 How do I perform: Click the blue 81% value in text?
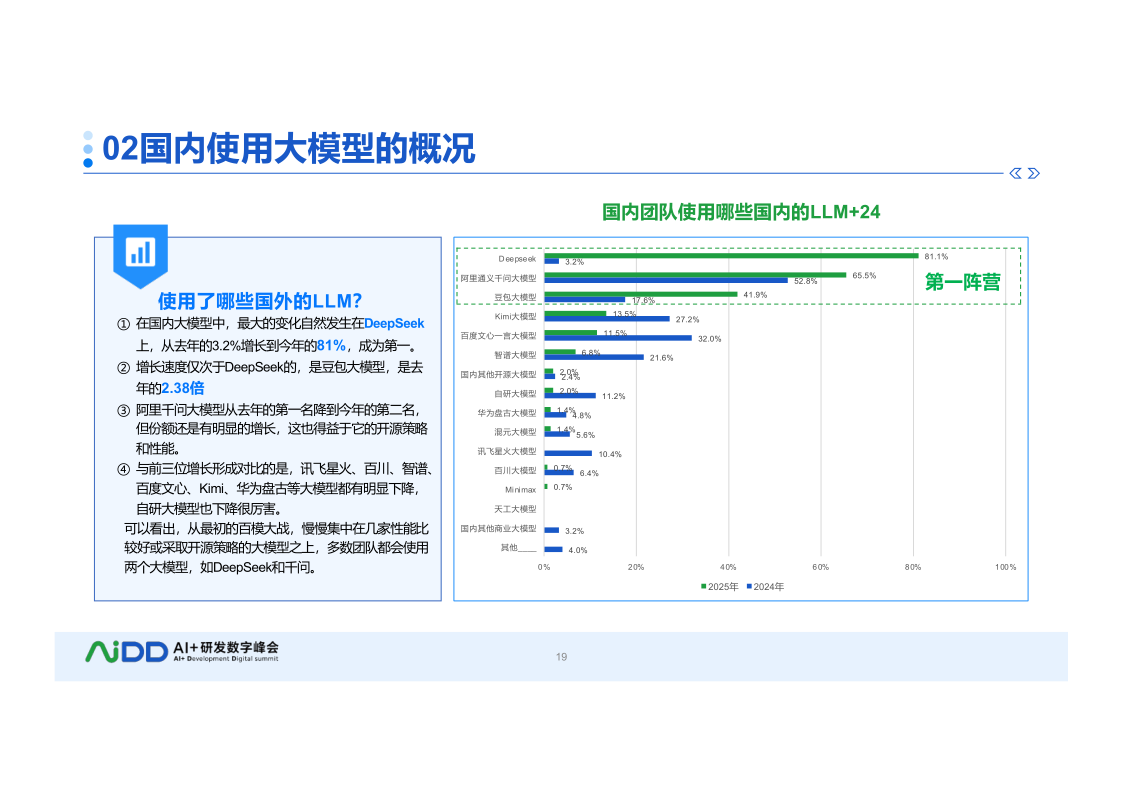331,345
